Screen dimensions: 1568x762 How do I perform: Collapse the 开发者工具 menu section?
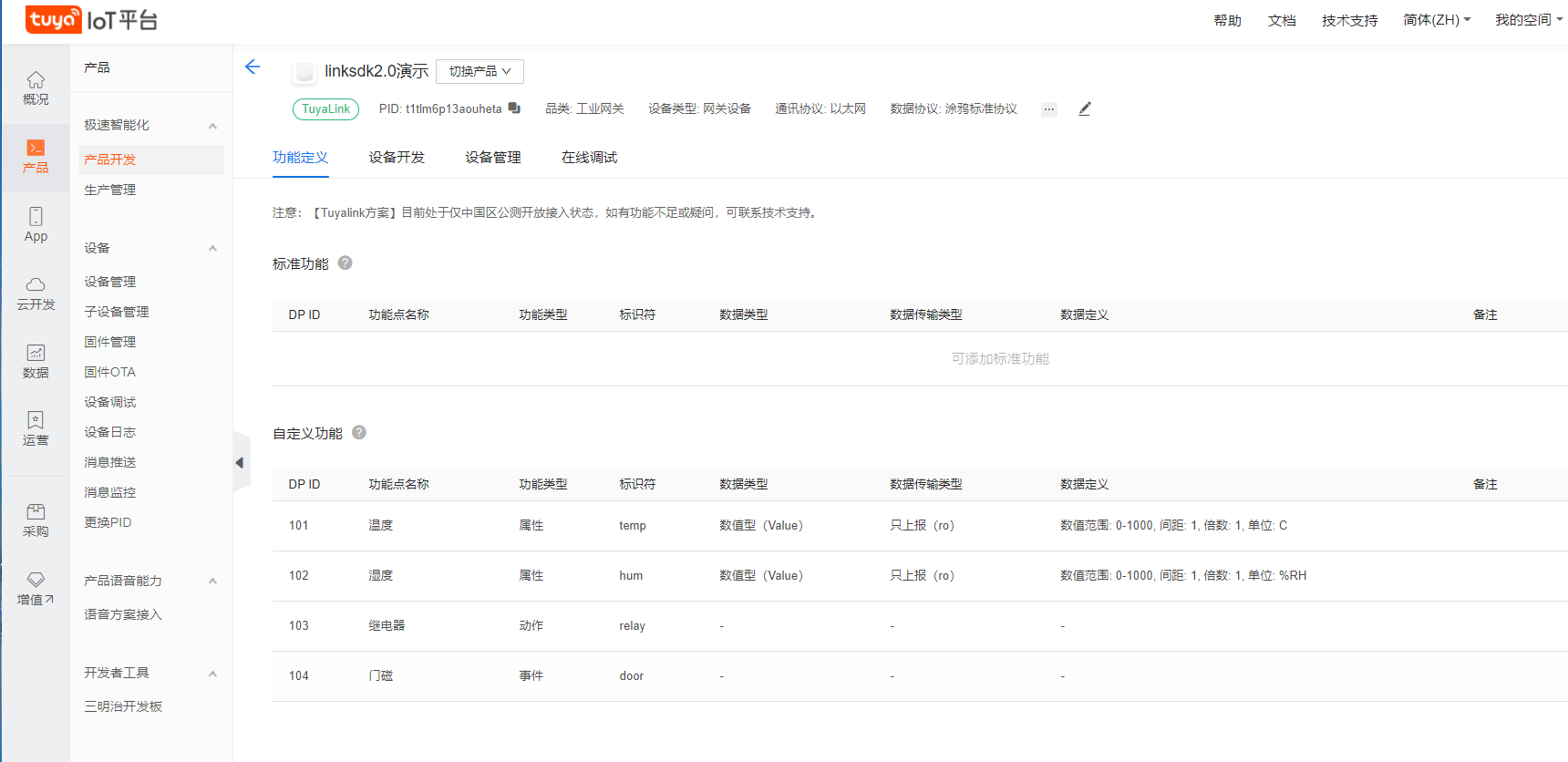tap(212, 674)
